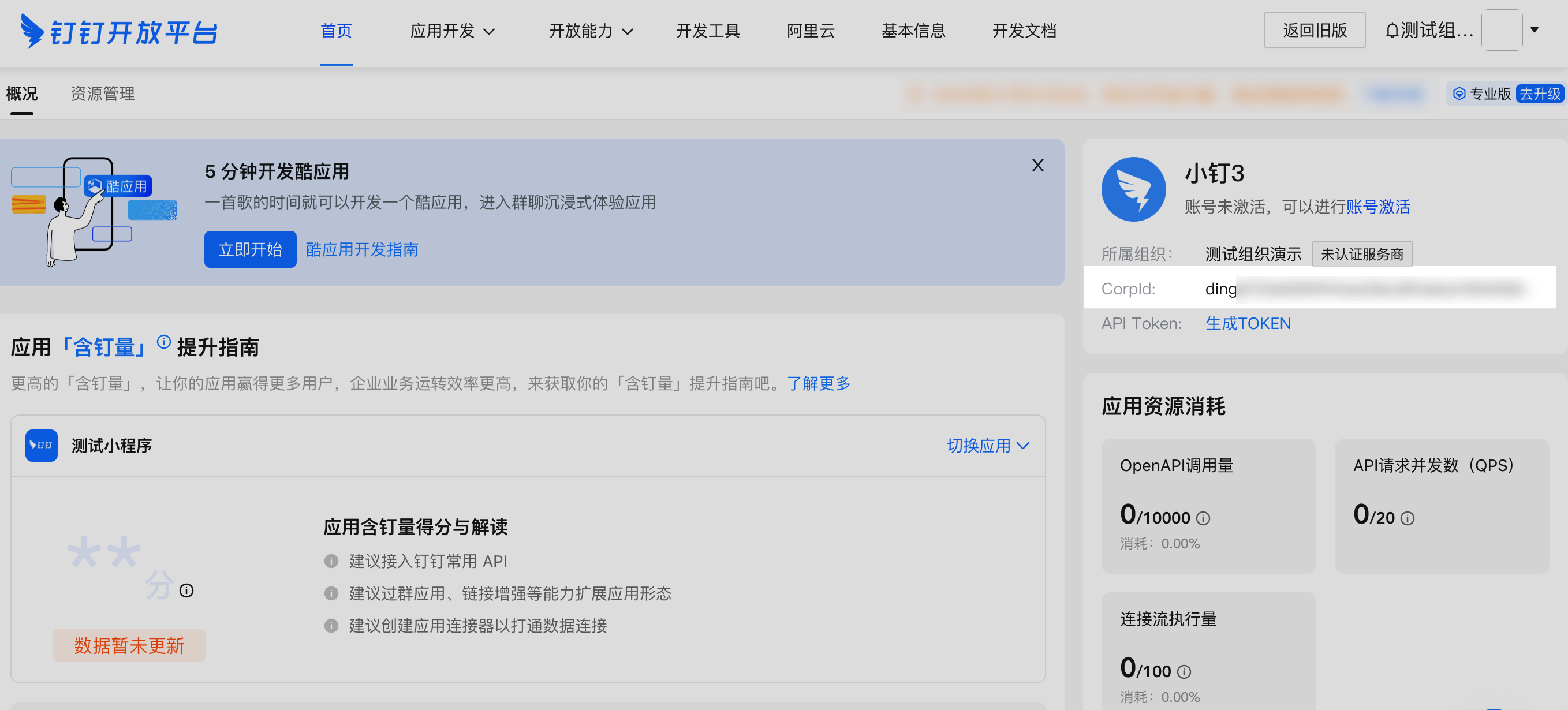Click bullet icon for 建议接入钉钉常用 API
Image resolution: width=1568 pixels, height=710 pixels.
(331, 561)
